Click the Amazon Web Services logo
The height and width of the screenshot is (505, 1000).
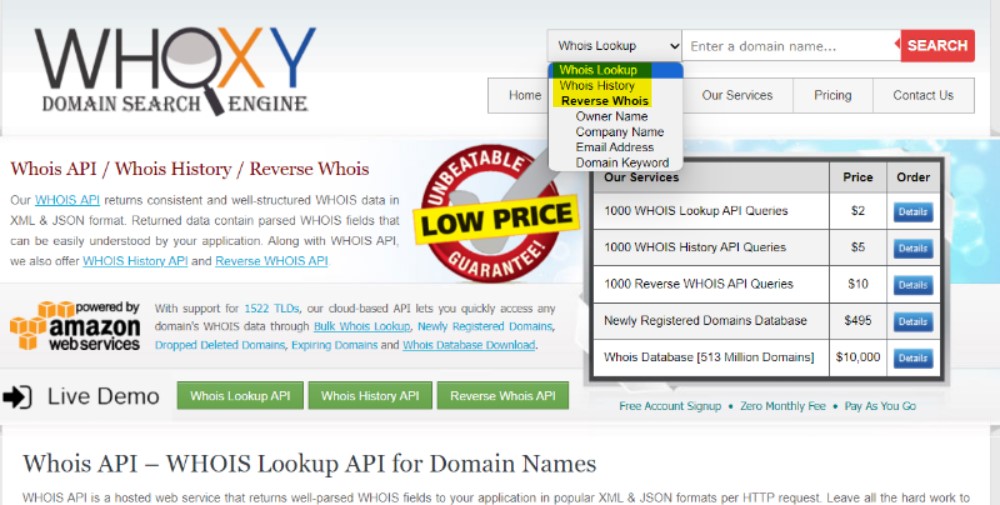click(75, 326)
